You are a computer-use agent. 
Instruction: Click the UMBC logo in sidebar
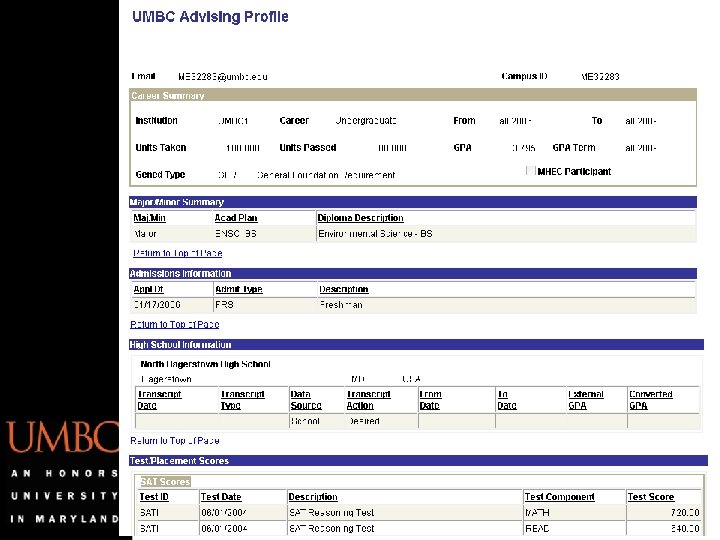62,437
